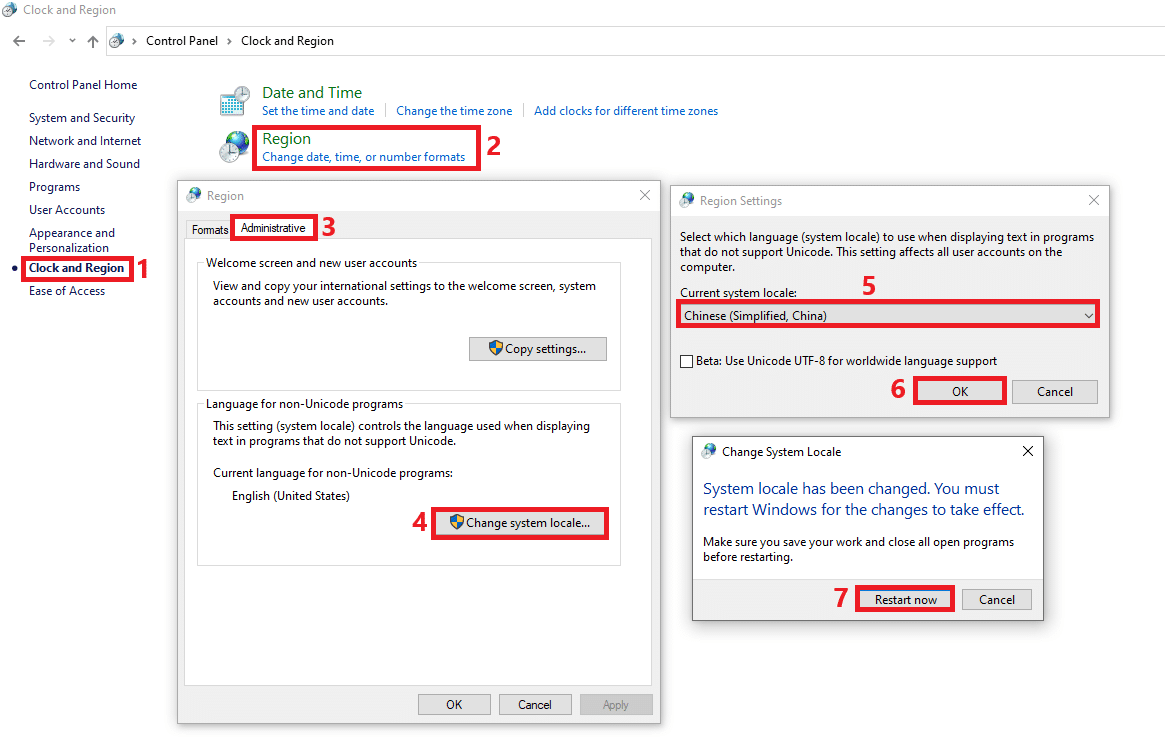Open Date and Time heading link

coord(312,93)
